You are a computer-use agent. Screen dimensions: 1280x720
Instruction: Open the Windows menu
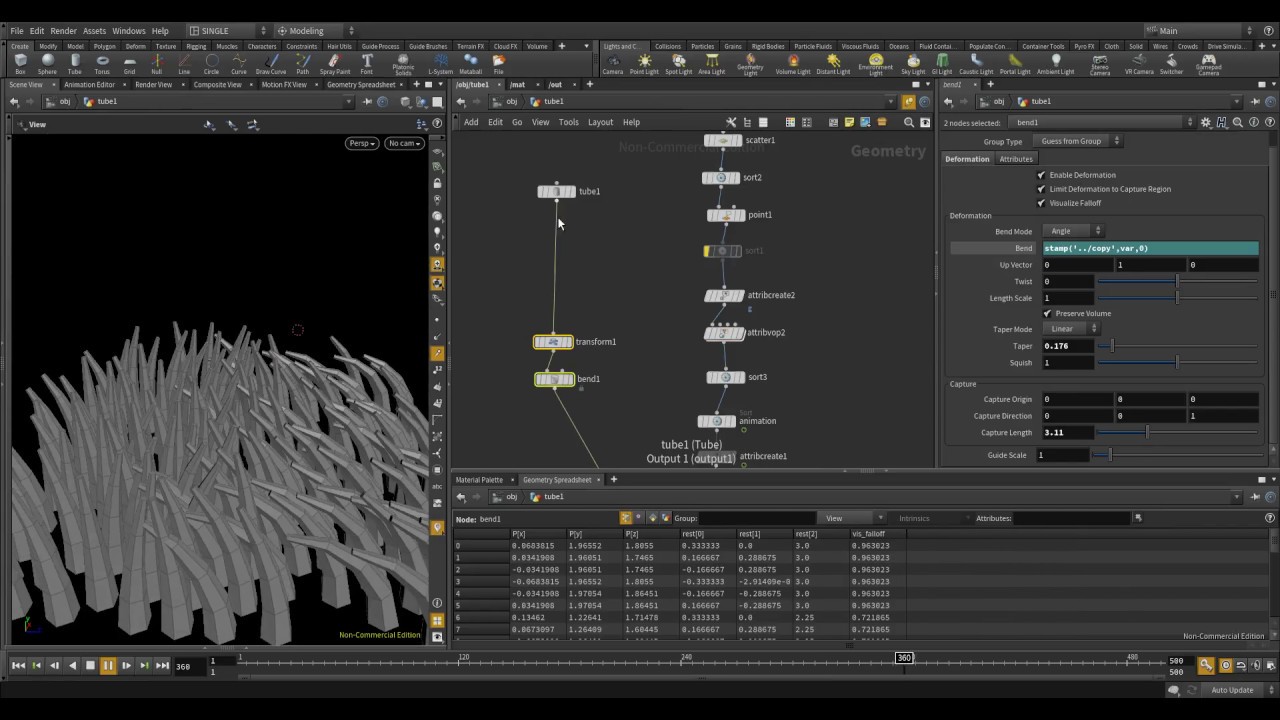129,31
